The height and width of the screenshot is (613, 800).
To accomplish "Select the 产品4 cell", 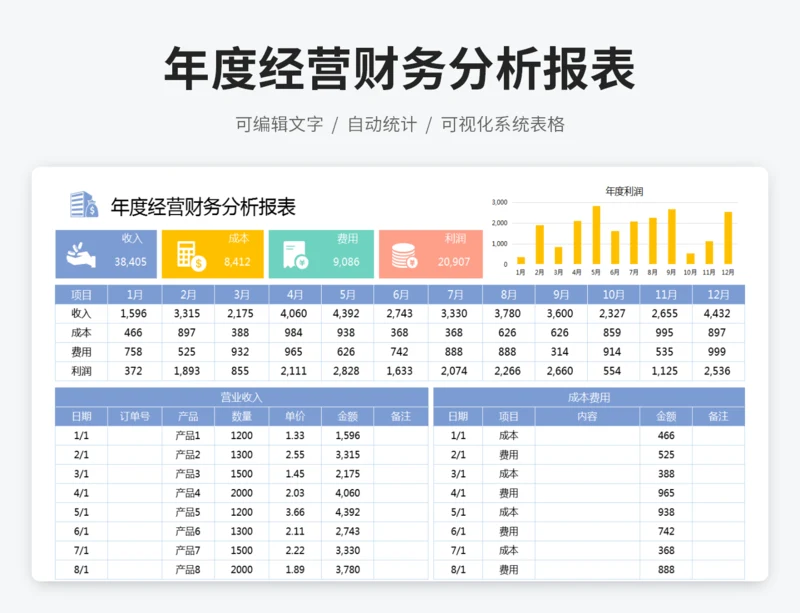I will [x=188, y=493].
